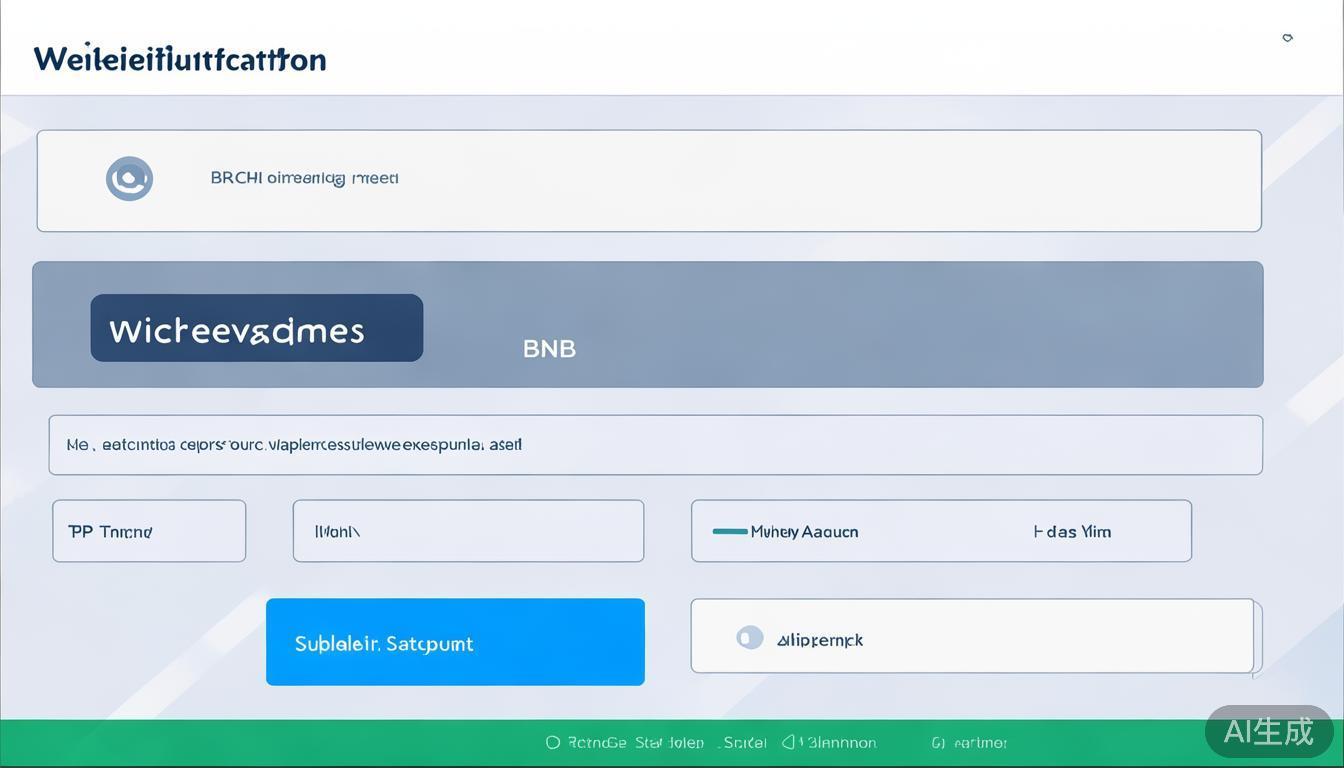The image size is (1344, 768).
Task: Click the small icon in top-right corner
Action: tap(1287, 38)
